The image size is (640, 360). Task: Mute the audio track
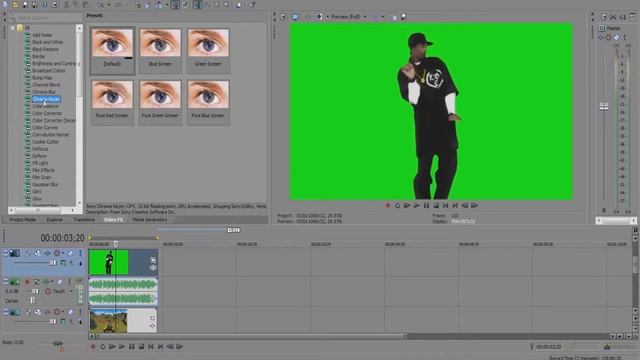(x=60, y=282)
